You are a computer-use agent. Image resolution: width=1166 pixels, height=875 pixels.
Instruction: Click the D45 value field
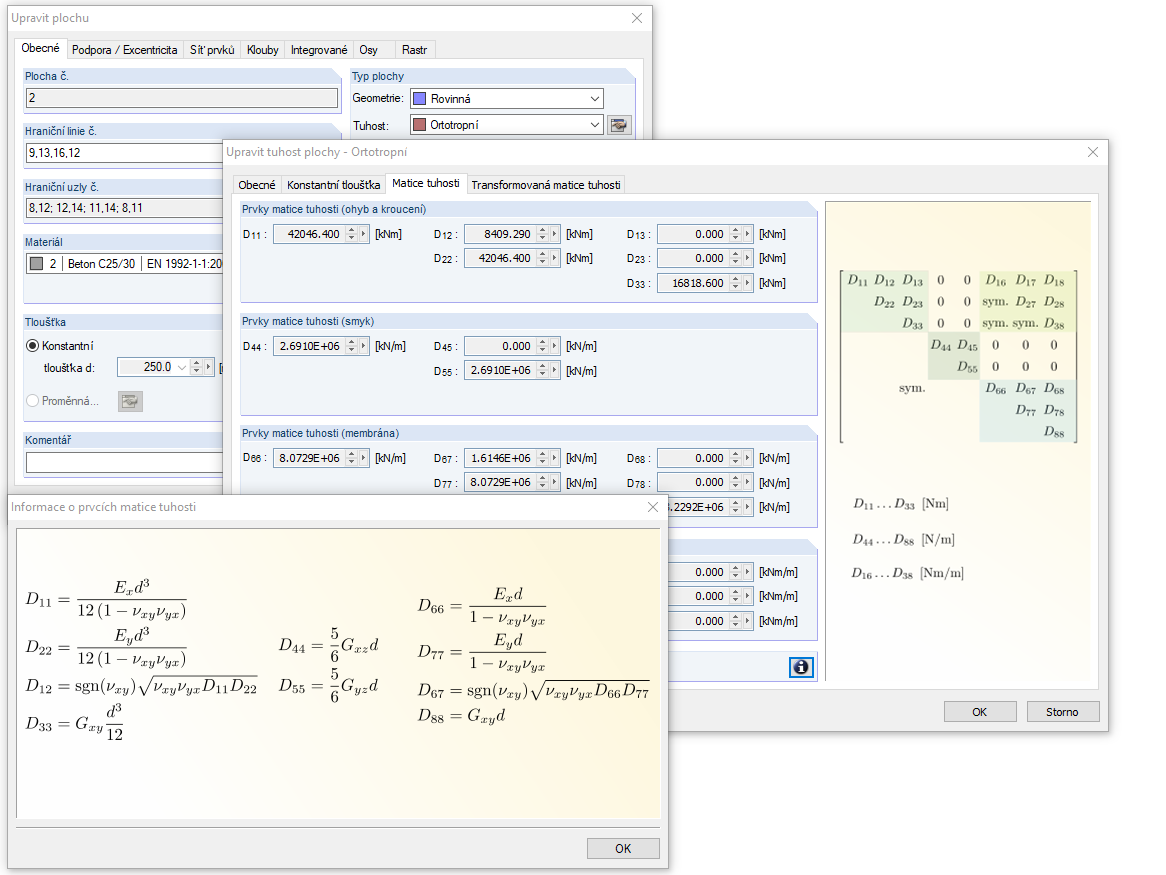[x=500, y=346]
